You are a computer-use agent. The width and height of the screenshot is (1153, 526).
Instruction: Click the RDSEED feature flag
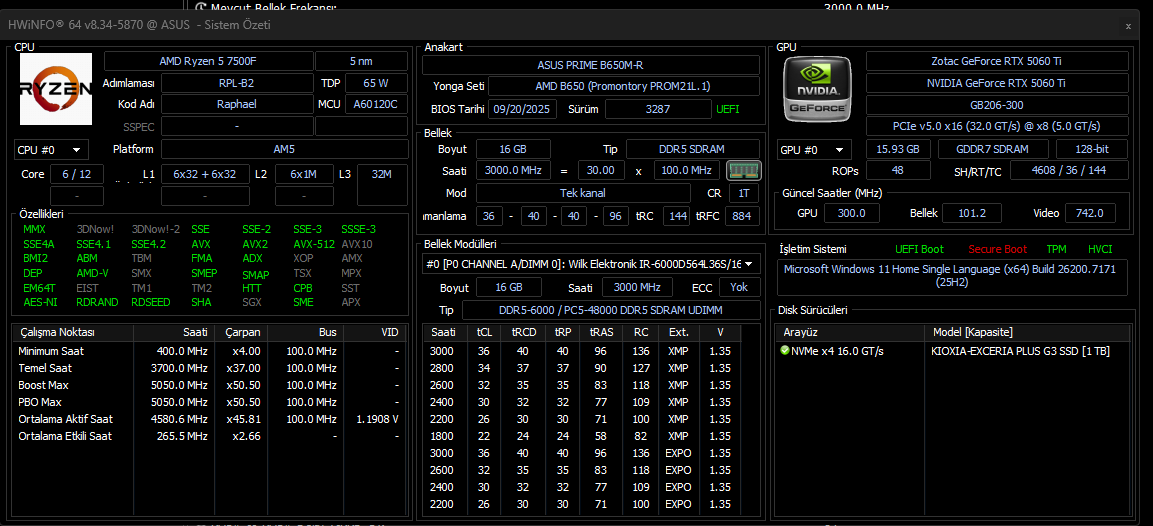tap(151, 302)
